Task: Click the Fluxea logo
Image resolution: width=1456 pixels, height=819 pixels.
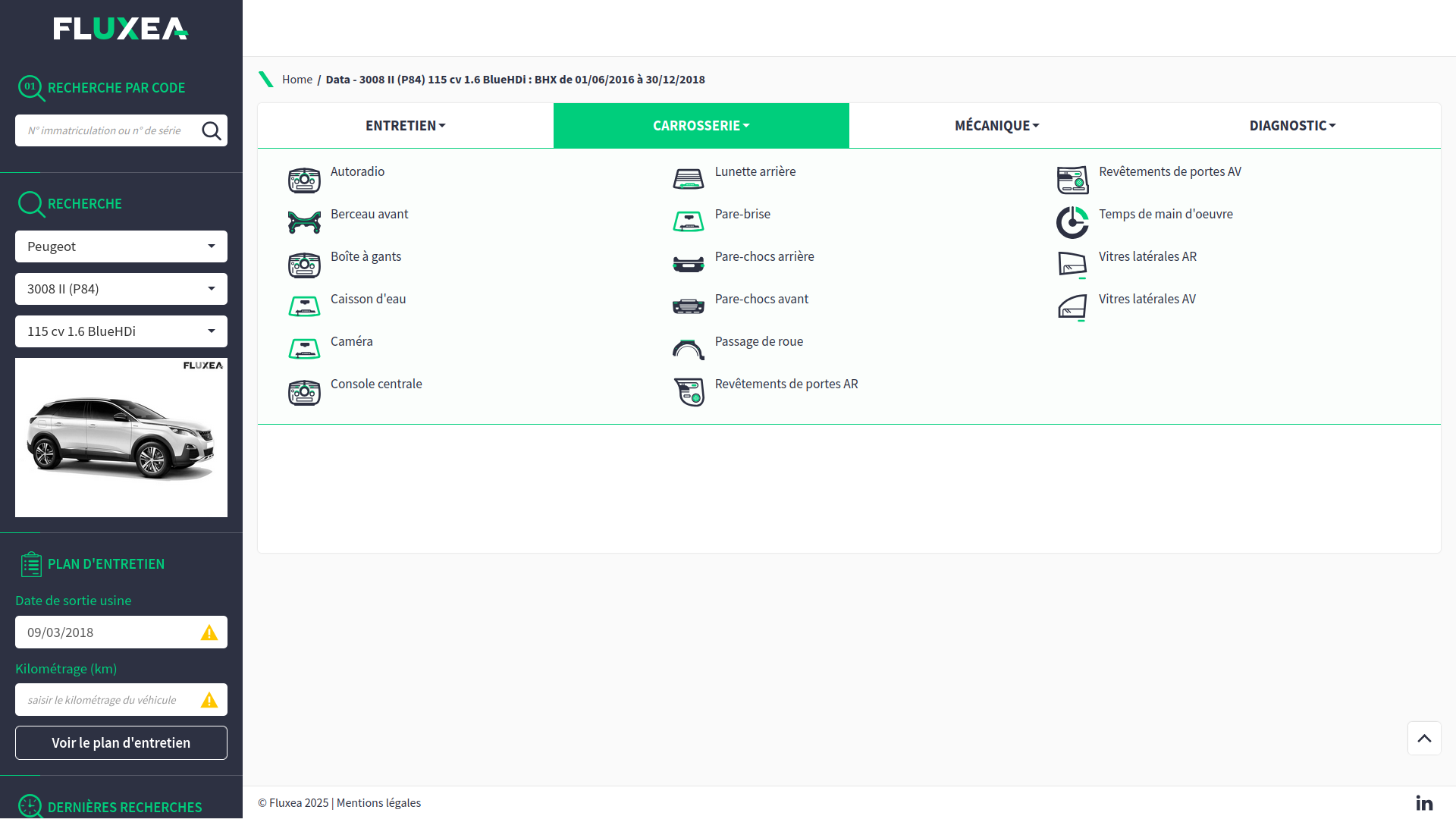Action: coord(121,29)
